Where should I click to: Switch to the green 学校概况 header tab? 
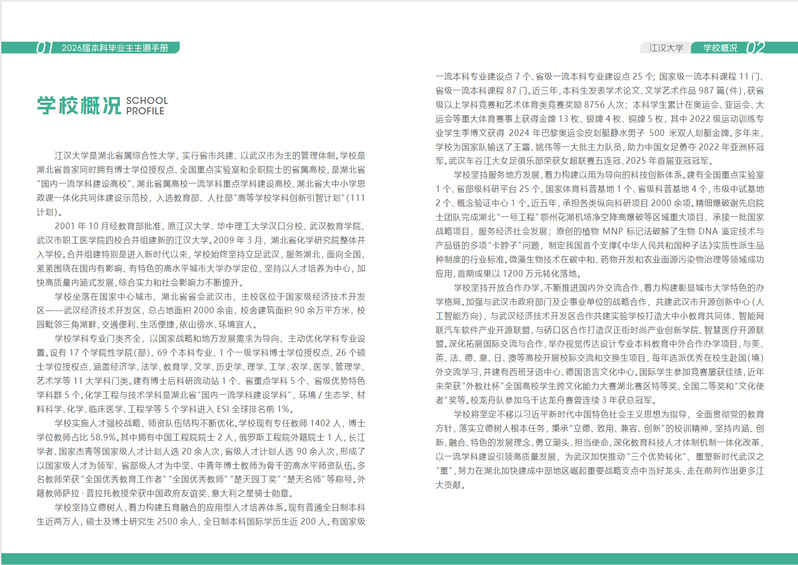[719, 47]
